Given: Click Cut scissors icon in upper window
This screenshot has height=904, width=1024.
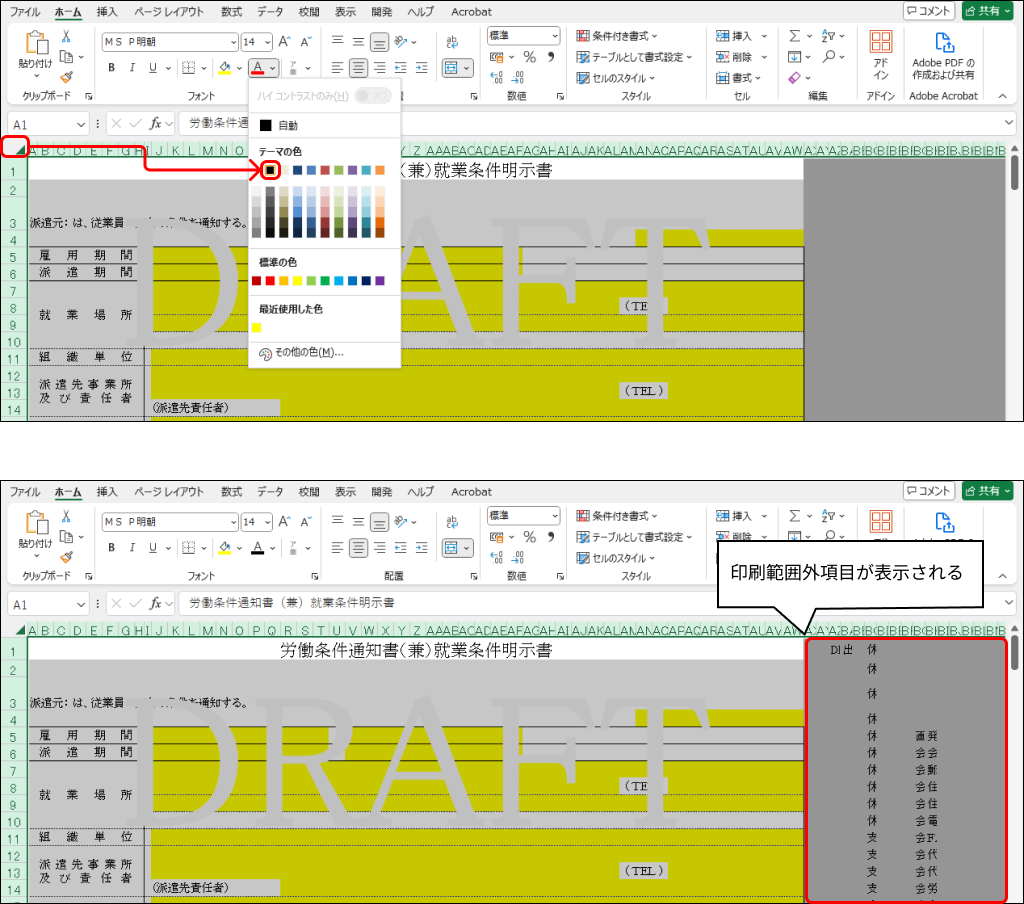Looking at the screenshot, I should click(x=66, y=37).
